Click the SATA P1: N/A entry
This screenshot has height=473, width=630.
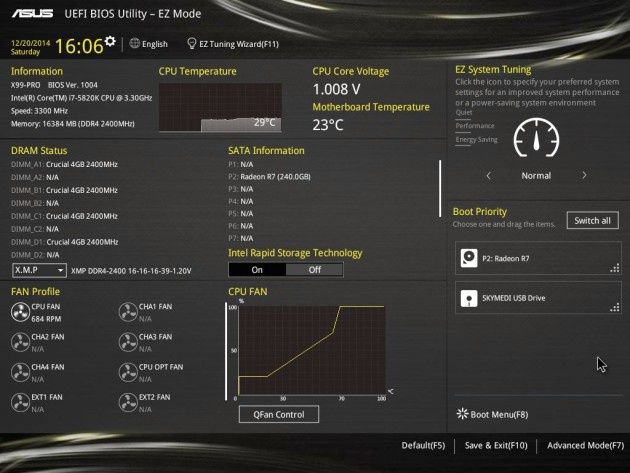[241, 164]
